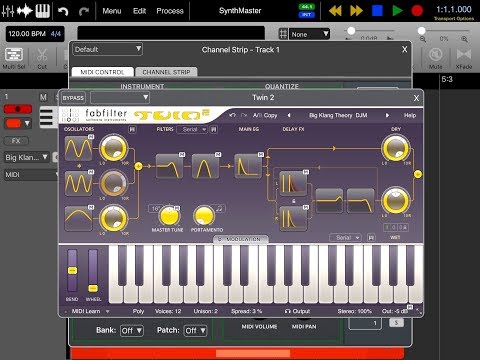Open the audio waveform editor icon
Image resolution: width=480 pixels, height=360 pixels.
click(x=25, y=11)
